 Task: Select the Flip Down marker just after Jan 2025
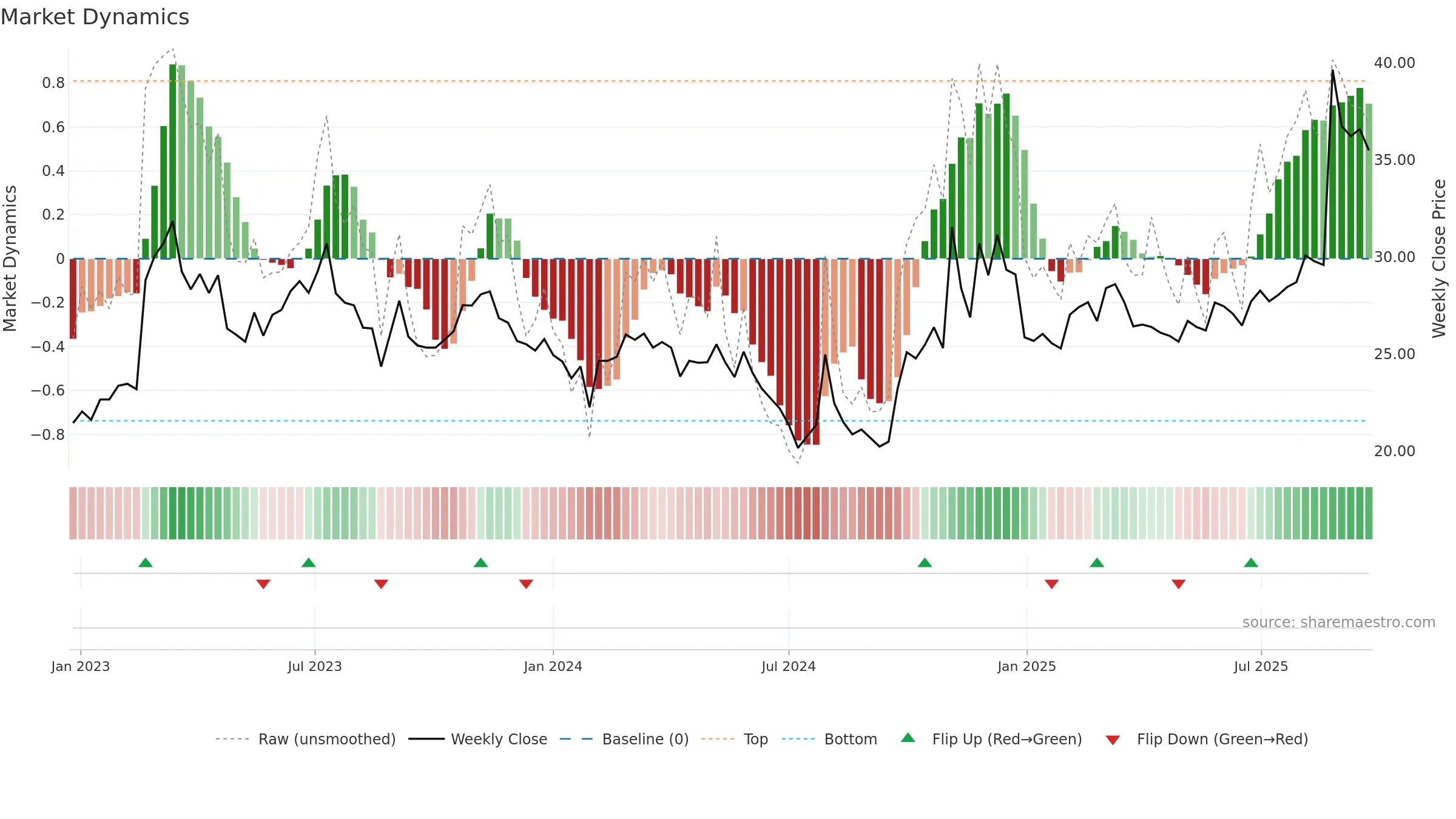[1052, 584]
